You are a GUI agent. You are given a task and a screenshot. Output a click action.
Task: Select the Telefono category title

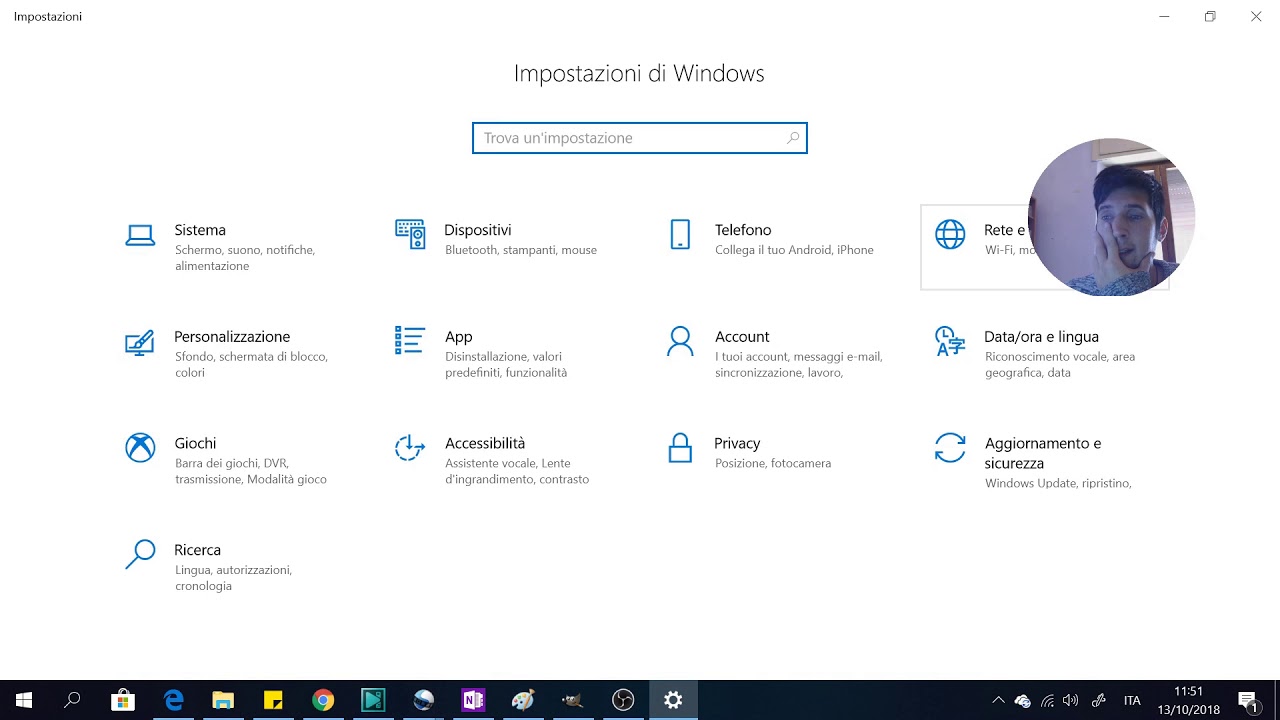[743, 230]
